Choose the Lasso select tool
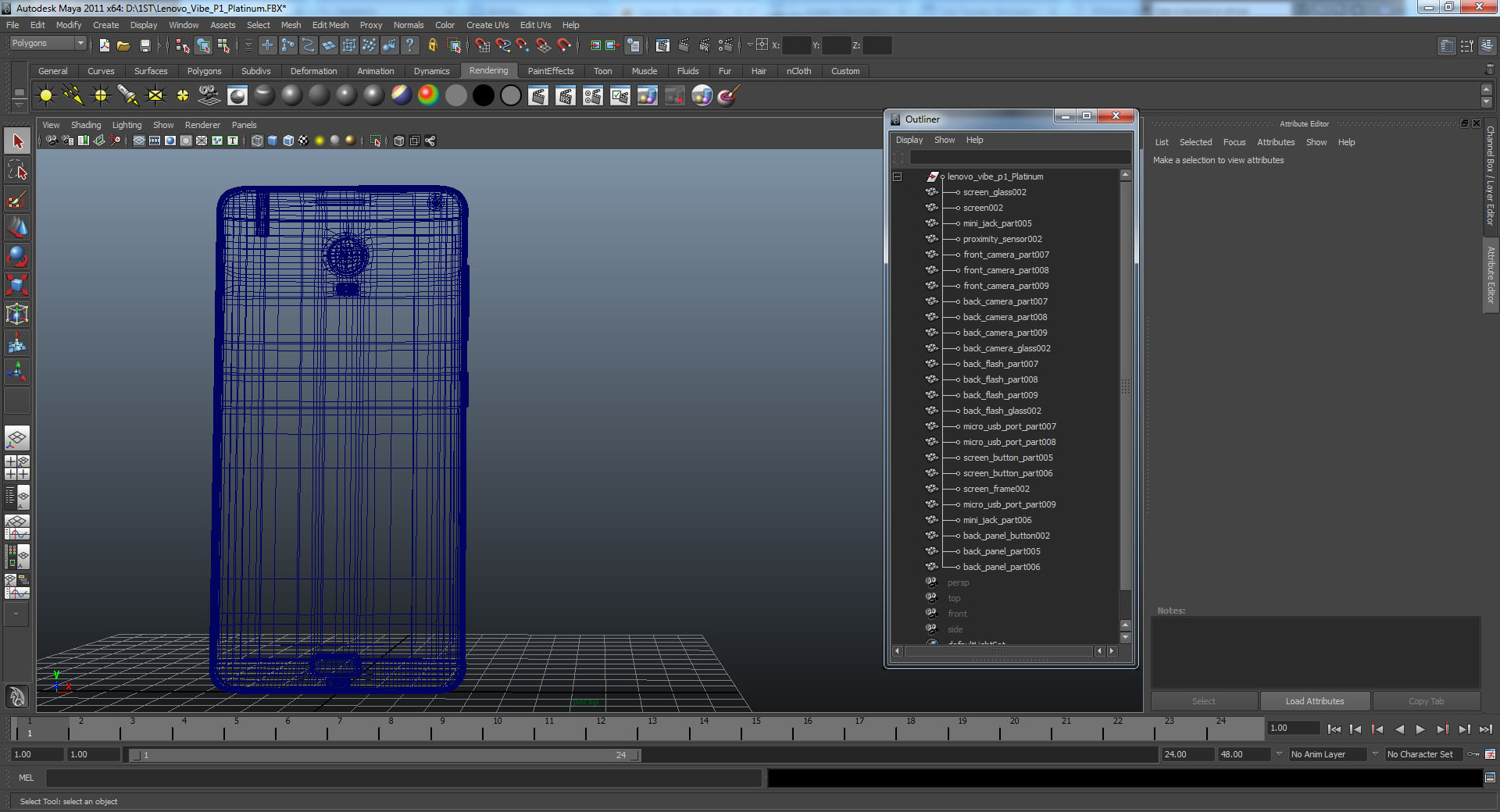Image resolution: width=1500 pixels, height=812 pixels. 17,170
